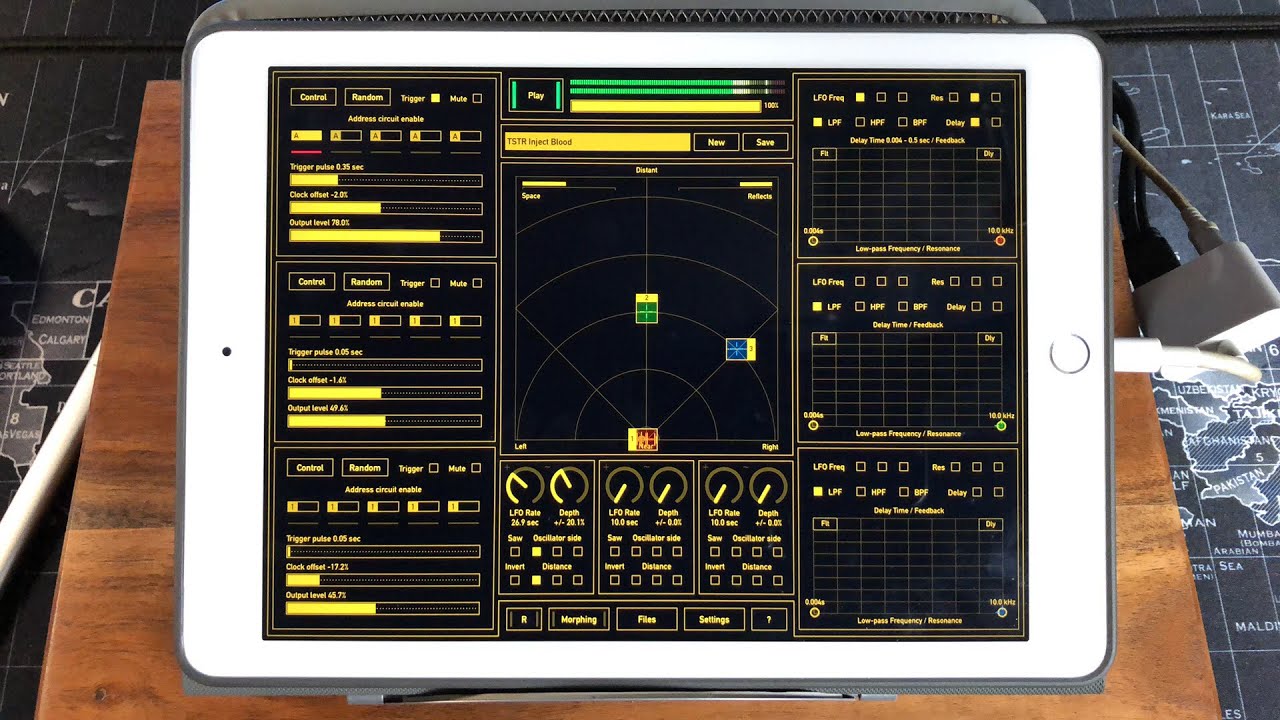Enable Mute in the Output level 78.0% panel

pyautogui.click(x=477, y=98)
